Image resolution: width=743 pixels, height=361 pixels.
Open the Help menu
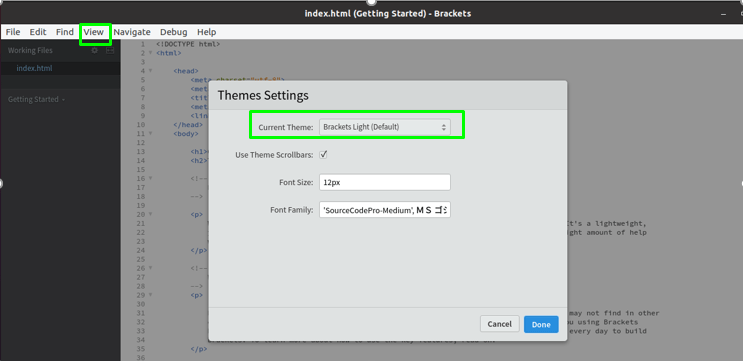point(207,32)
